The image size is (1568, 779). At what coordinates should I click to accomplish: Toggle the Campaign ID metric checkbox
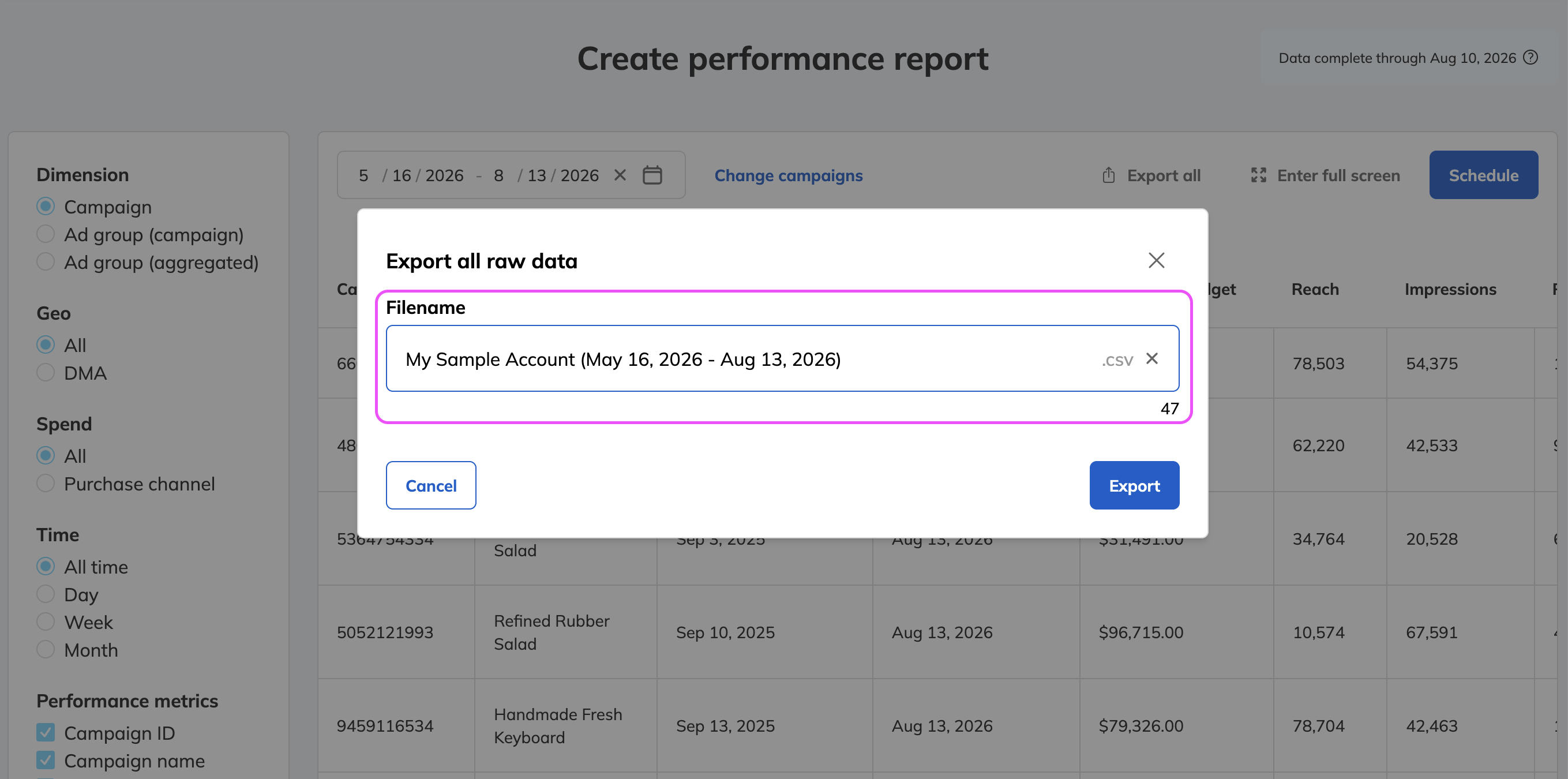45,733
